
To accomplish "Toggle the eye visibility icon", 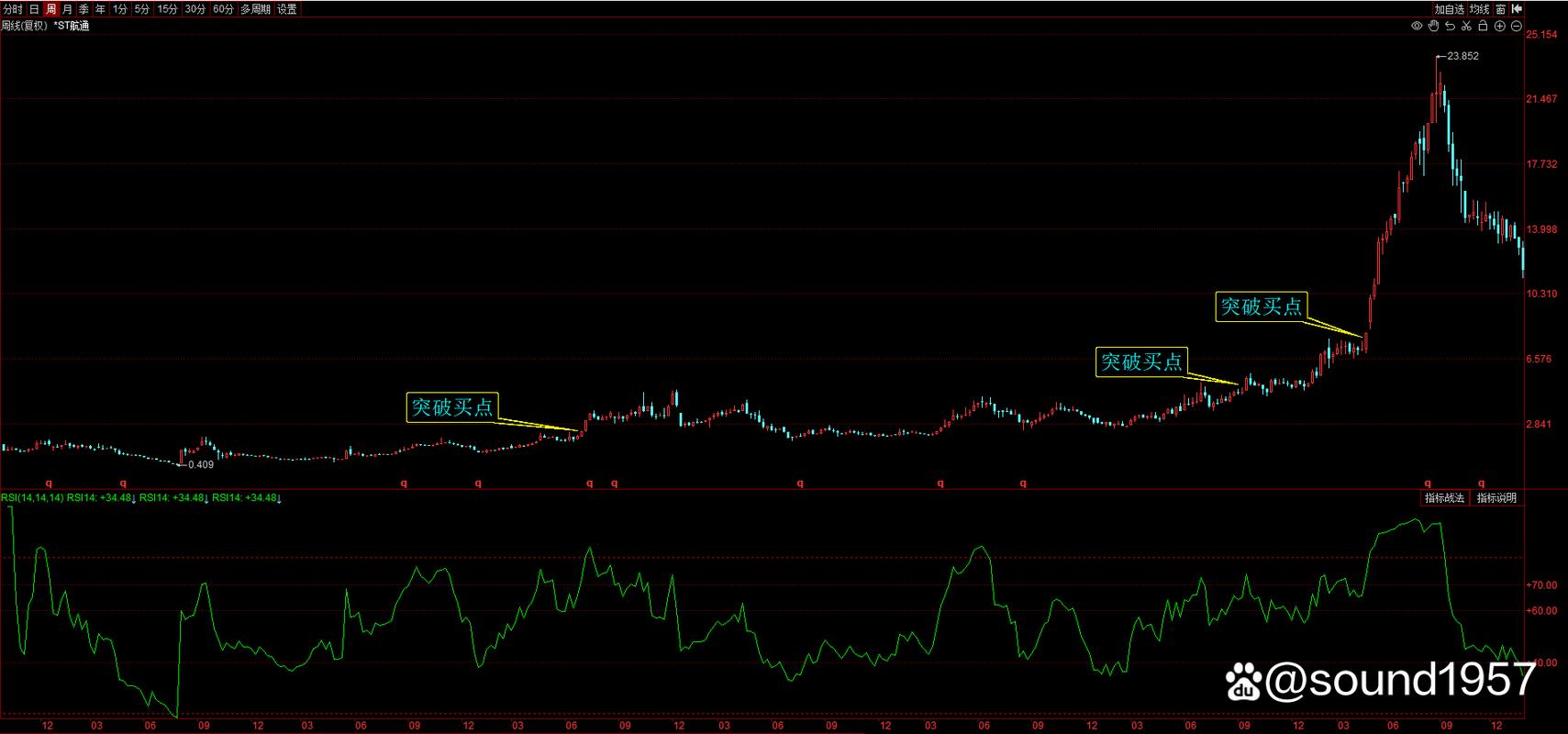I will pos(1417,27).
